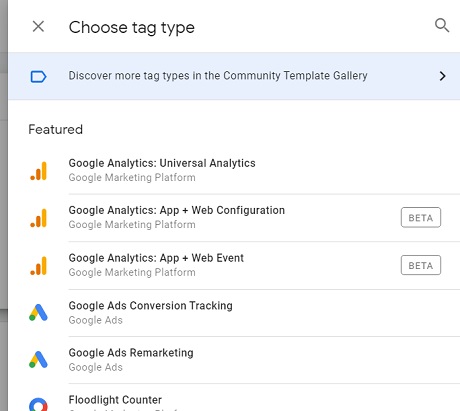The width and height of the screenshot is (460, 411).
Task: Click Google Ads subtitle under Remarketing
Action: (x=96, y=367)
